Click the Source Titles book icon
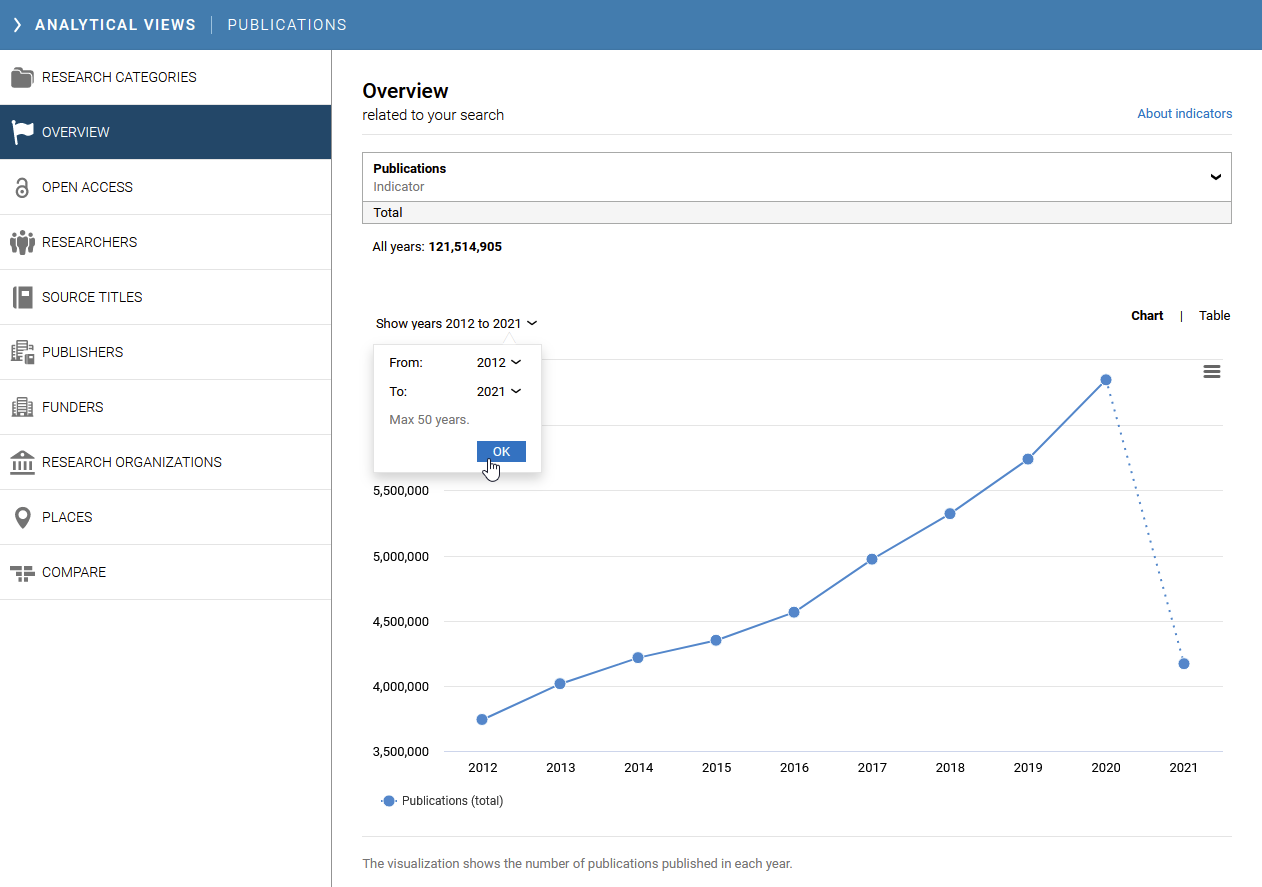This screenshot has height=887, width=1262. [22, 297]
